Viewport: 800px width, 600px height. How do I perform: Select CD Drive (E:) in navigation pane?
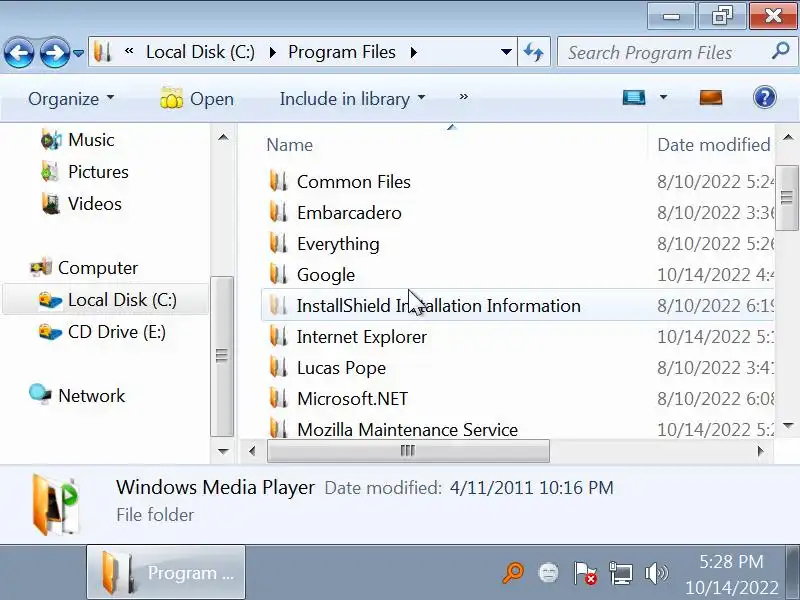[x=117, y=332]
